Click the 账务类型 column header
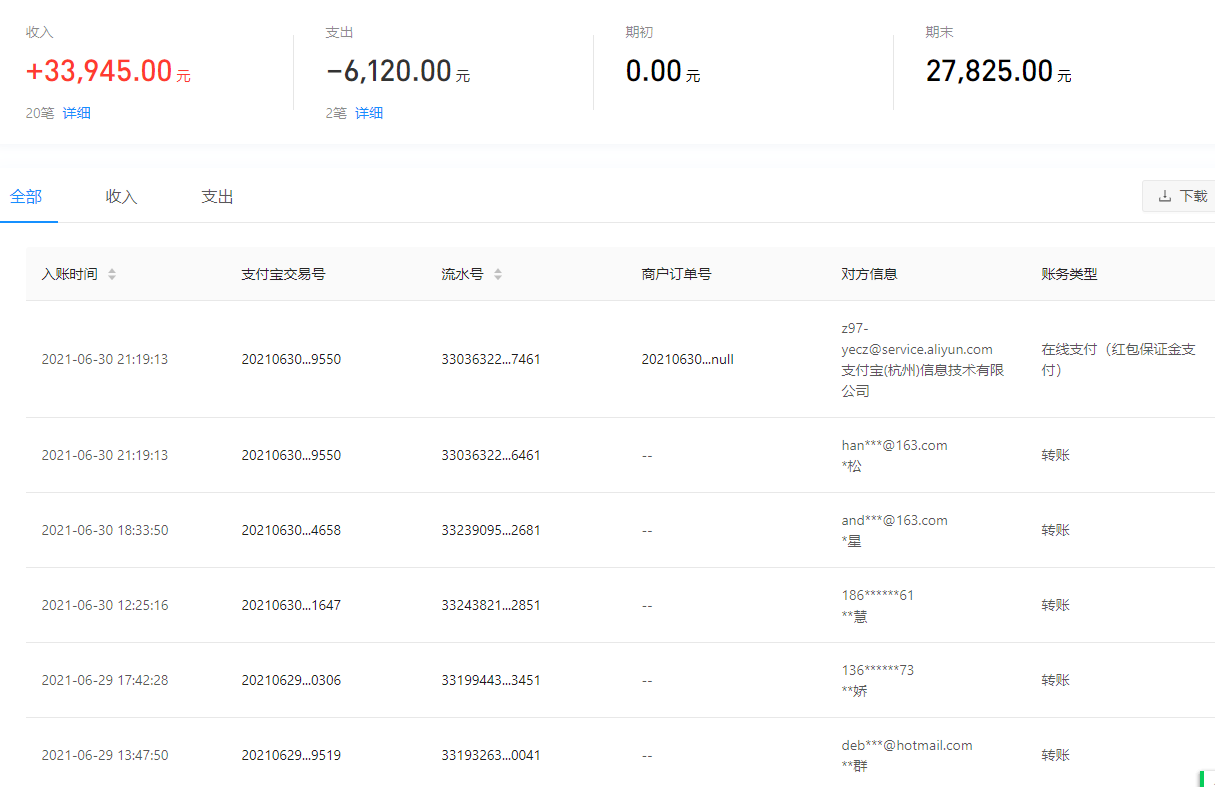Viewport: 1215px width, 787px height. [1069, 274]
